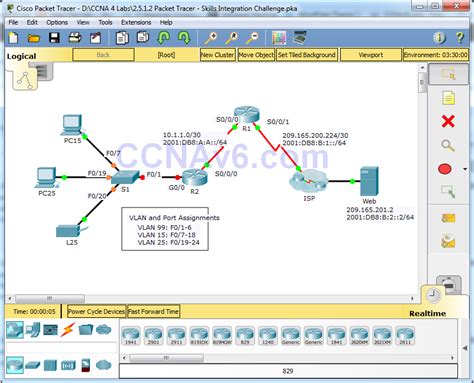Image resolution: width=474 pixels, height=383 pixels.
Task: Select the Resize Shape tool
Action: (x=448, y=192)
